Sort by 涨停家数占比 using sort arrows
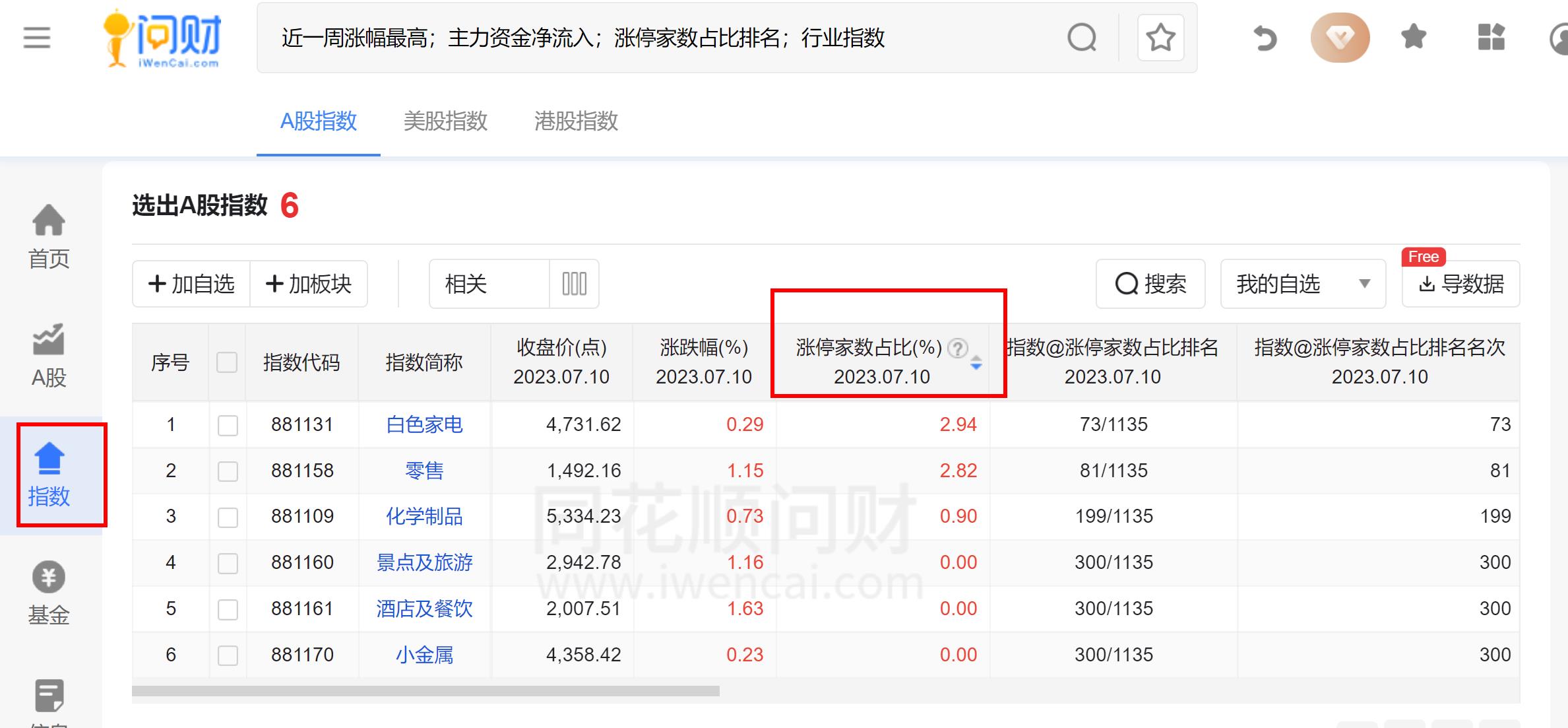 click(x=976, y=363)
